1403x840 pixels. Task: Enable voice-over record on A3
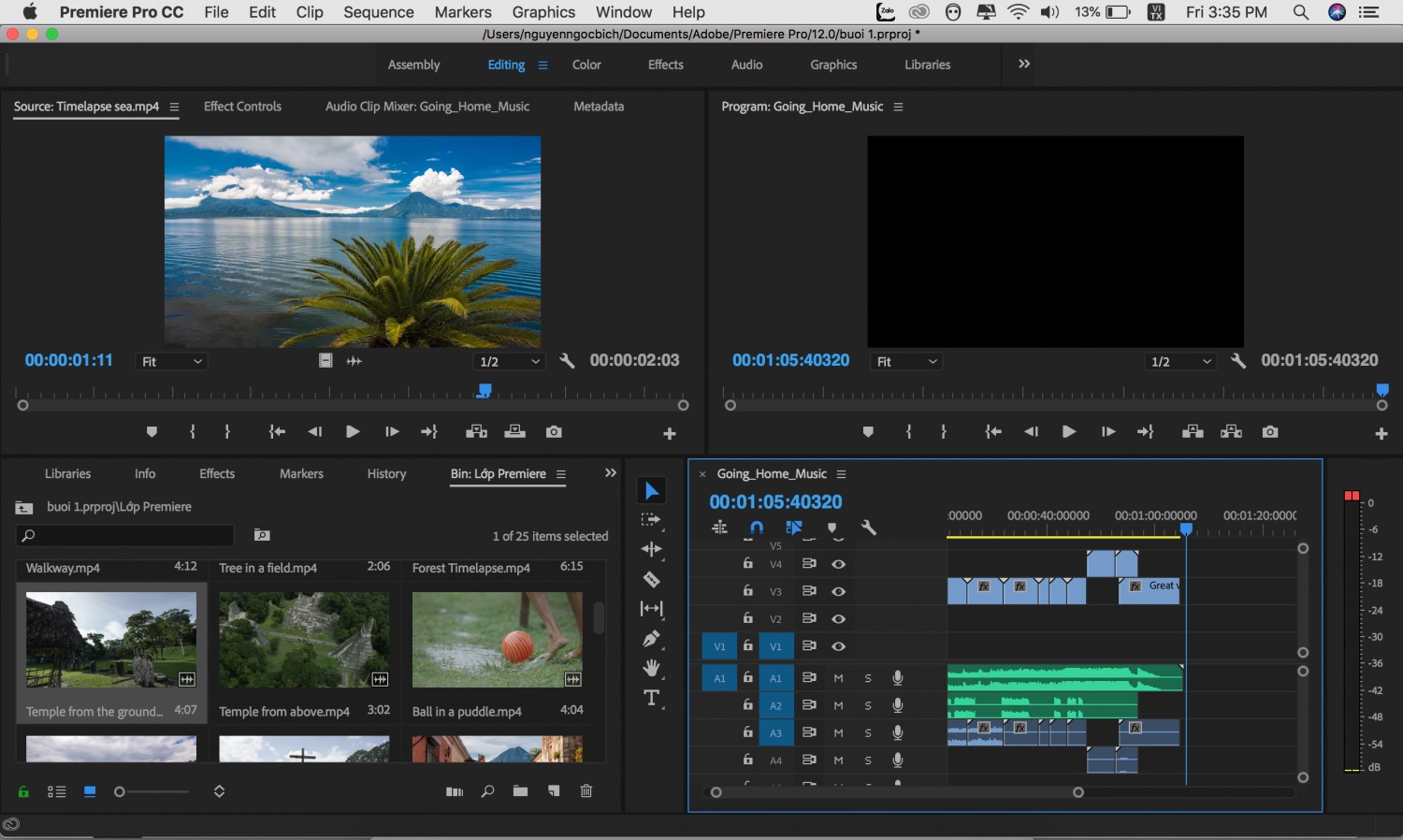[x=898, y=732]
